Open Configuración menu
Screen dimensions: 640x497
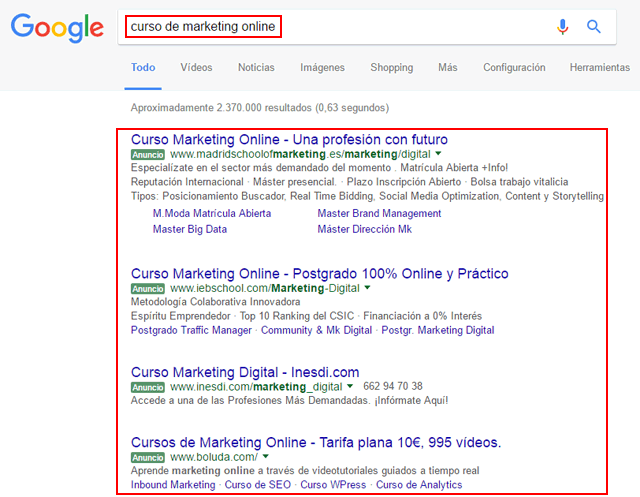click(514, 67)
